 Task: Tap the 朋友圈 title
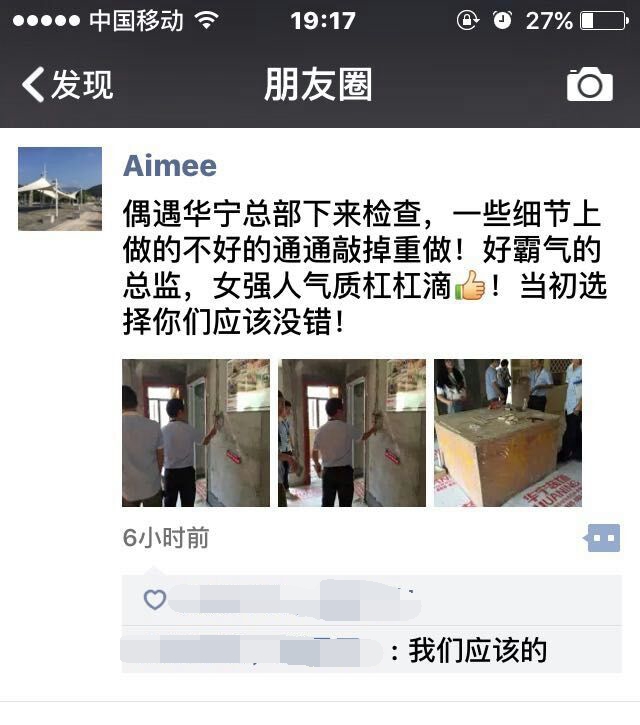[318, 85]
